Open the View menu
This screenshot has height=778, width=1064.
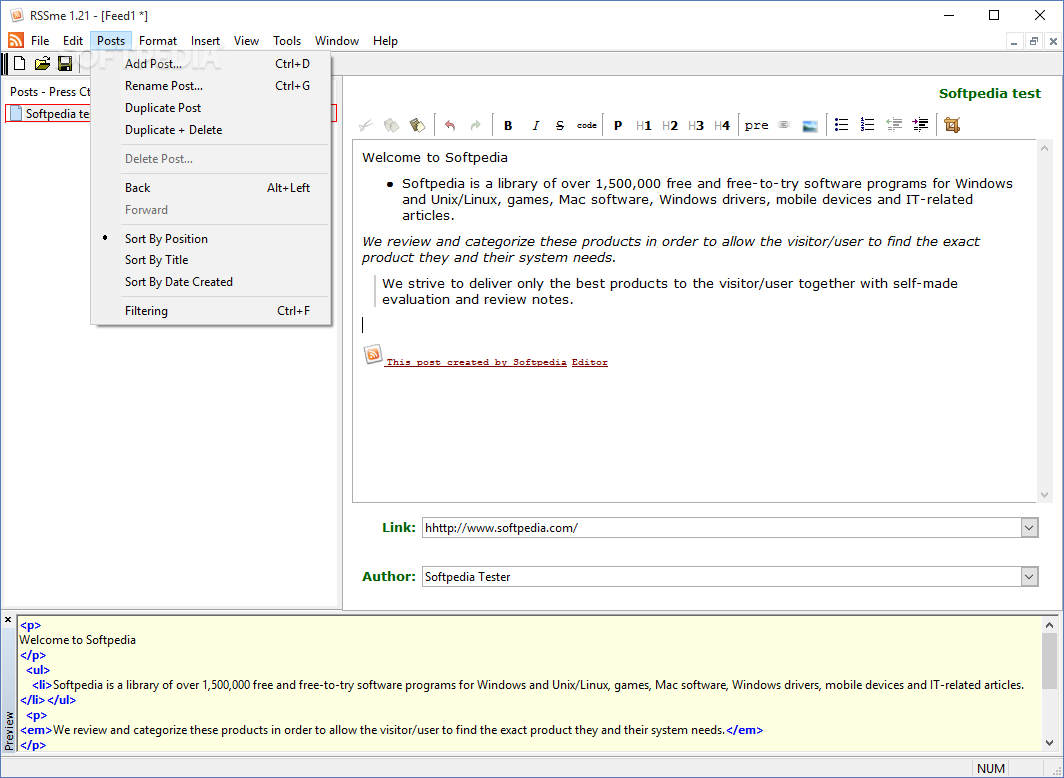[x=246, y=41]
